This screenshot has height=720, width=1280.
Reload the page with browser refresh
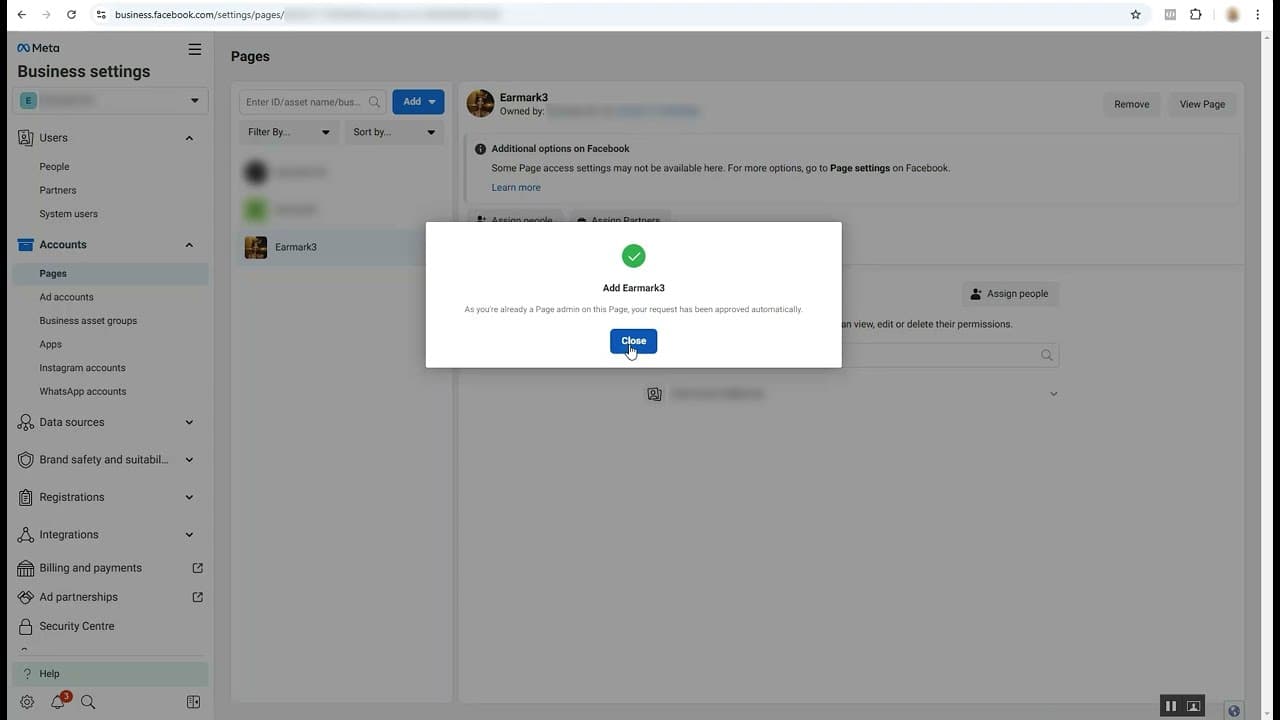(71, 15)
